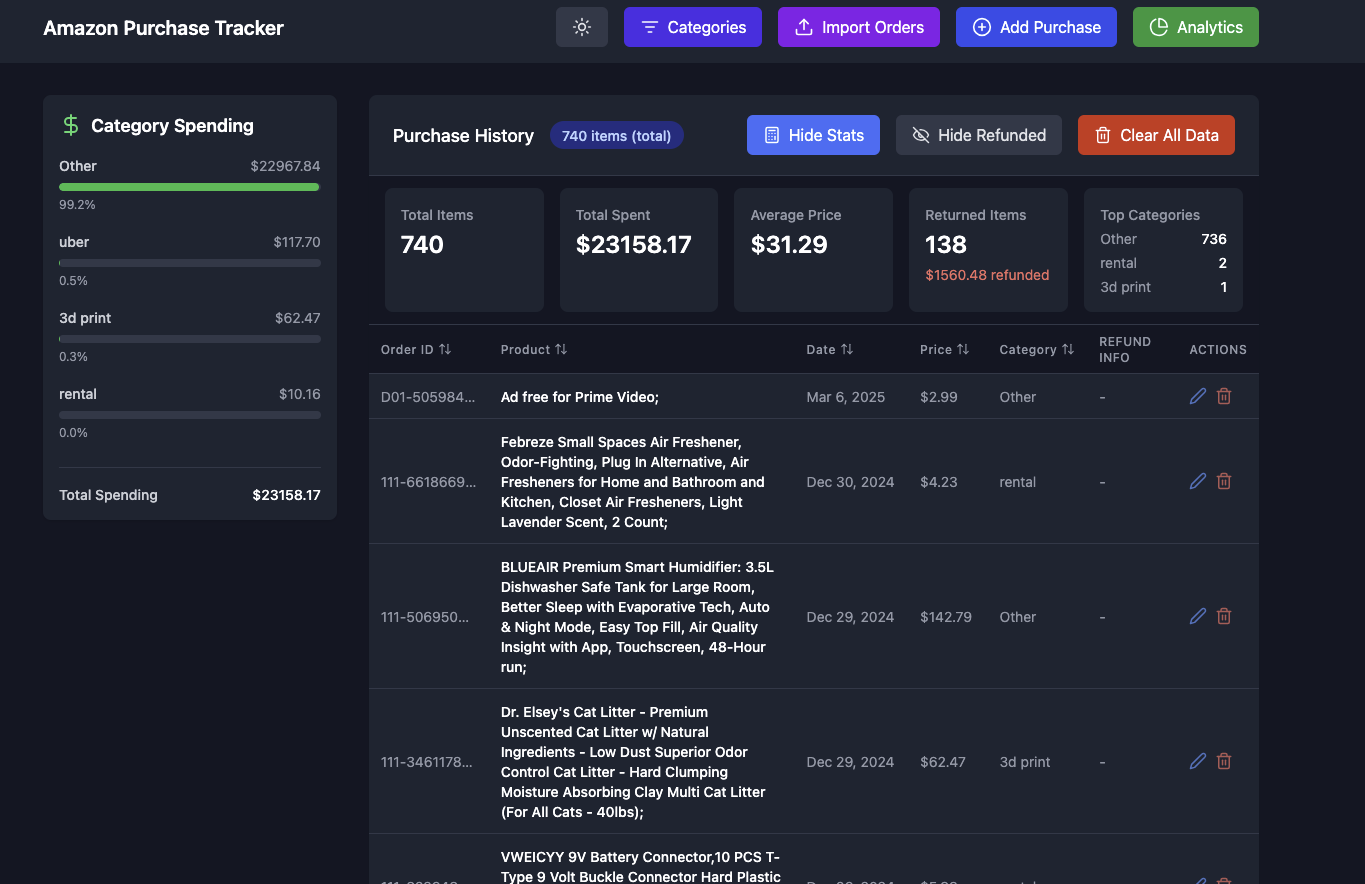Click the Average Price $31.29 card
The width and height of the screenshot is (1365, 884).
click(x=813, y=250)
